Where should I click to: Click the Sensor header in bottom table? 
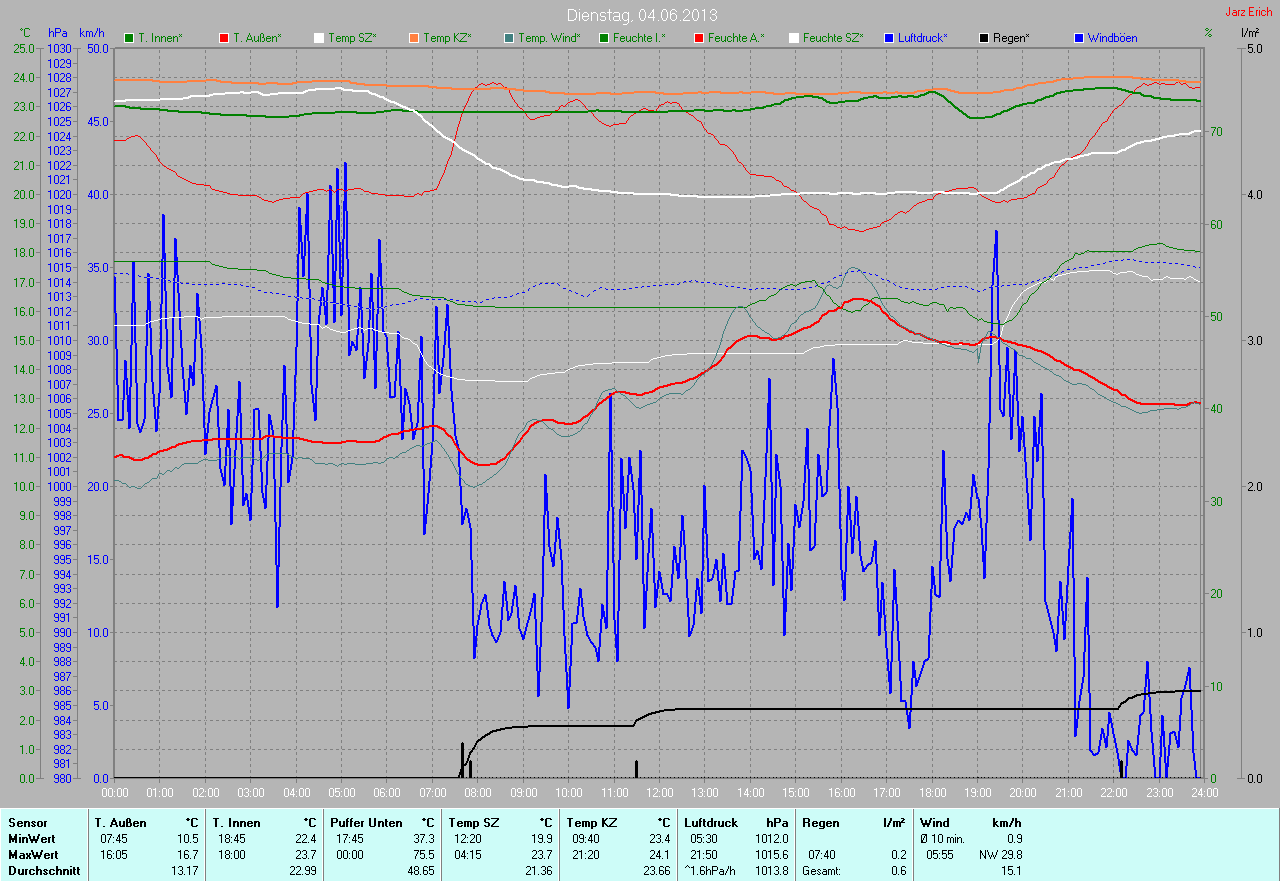[x=27, y=823]
